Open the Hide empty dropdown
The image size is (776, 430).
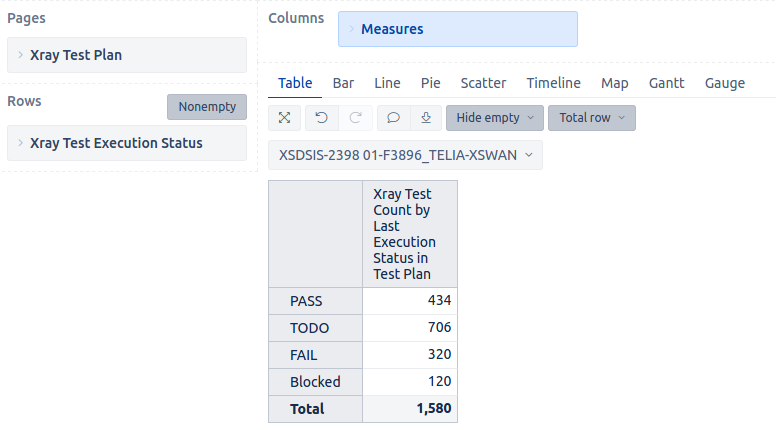[495, 118]
